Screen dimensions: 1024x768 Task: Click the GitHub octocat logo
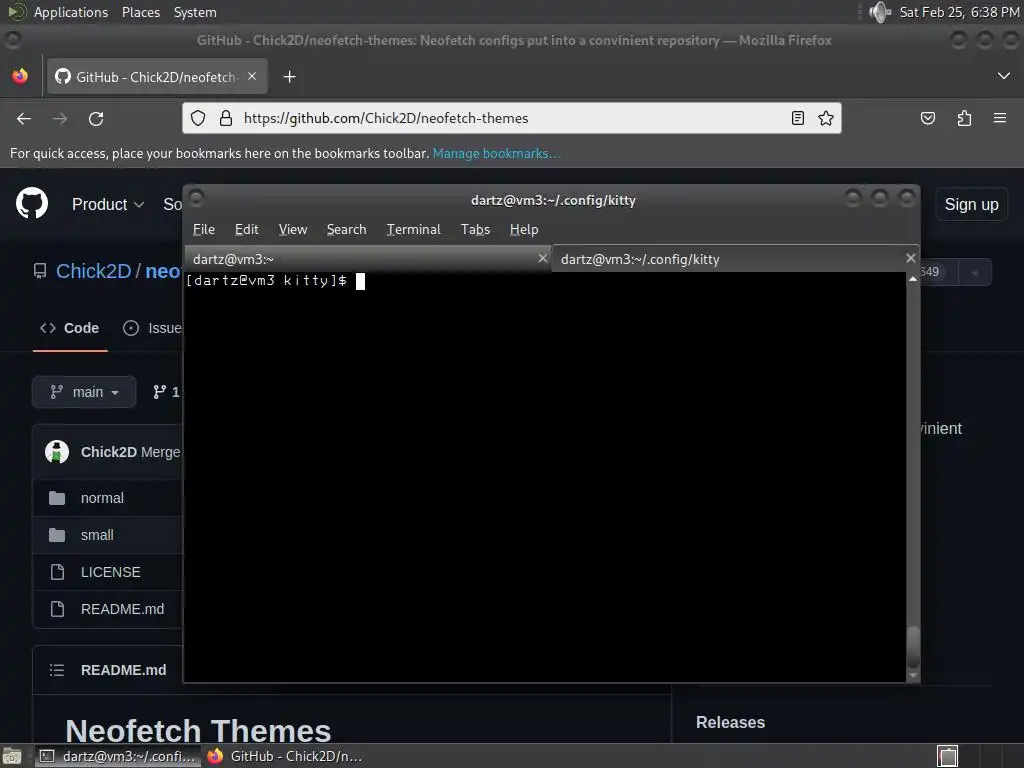pyautogui.click(x=32, y=203)
